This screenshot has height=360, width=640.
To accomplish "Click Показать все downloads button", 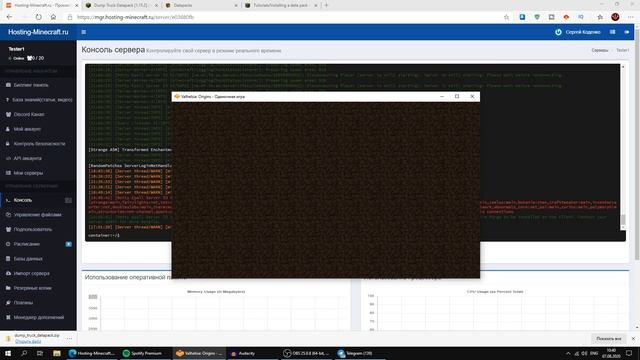I will 609,339.
